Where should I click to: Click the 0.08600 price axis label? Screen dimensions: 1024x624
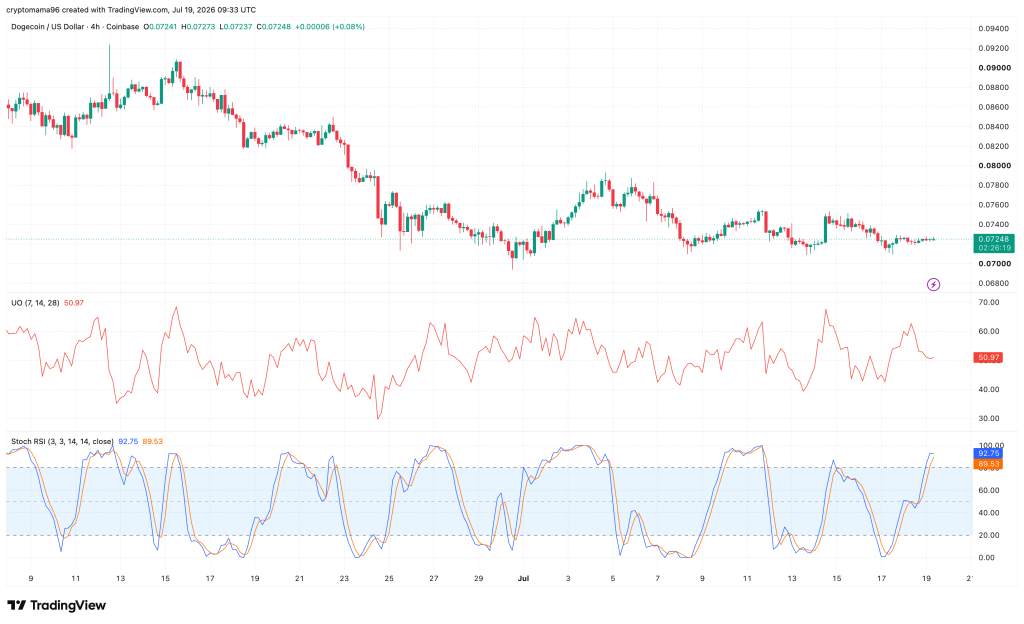pos(994,107)
